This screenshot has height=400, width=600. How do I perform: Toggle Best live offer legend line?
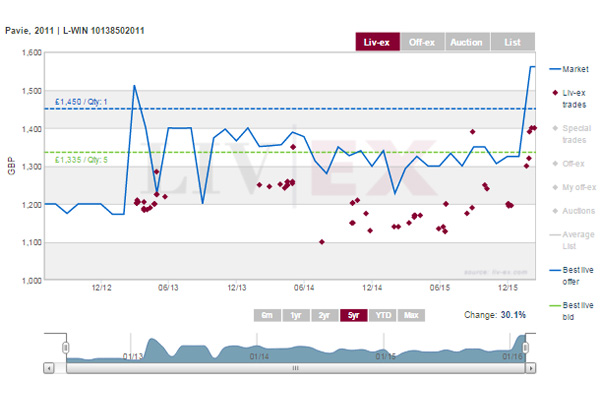click(571, 276)
